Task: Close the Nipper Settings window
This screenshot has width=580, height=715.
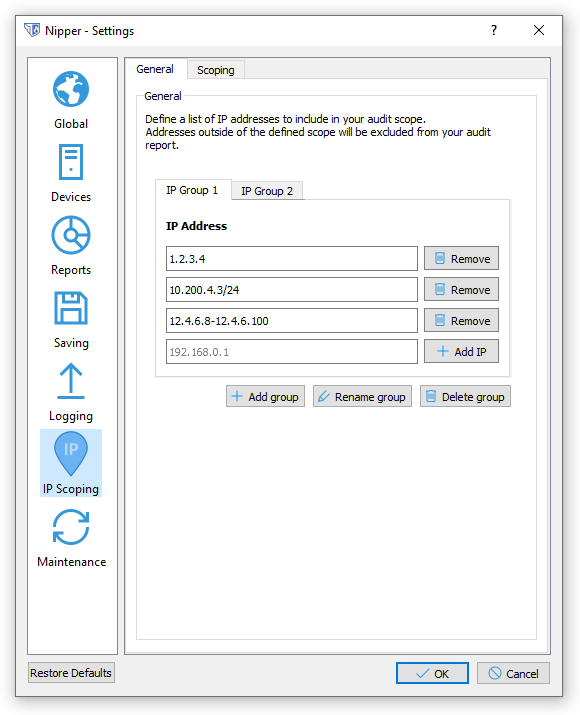Action: pos(539,30)
